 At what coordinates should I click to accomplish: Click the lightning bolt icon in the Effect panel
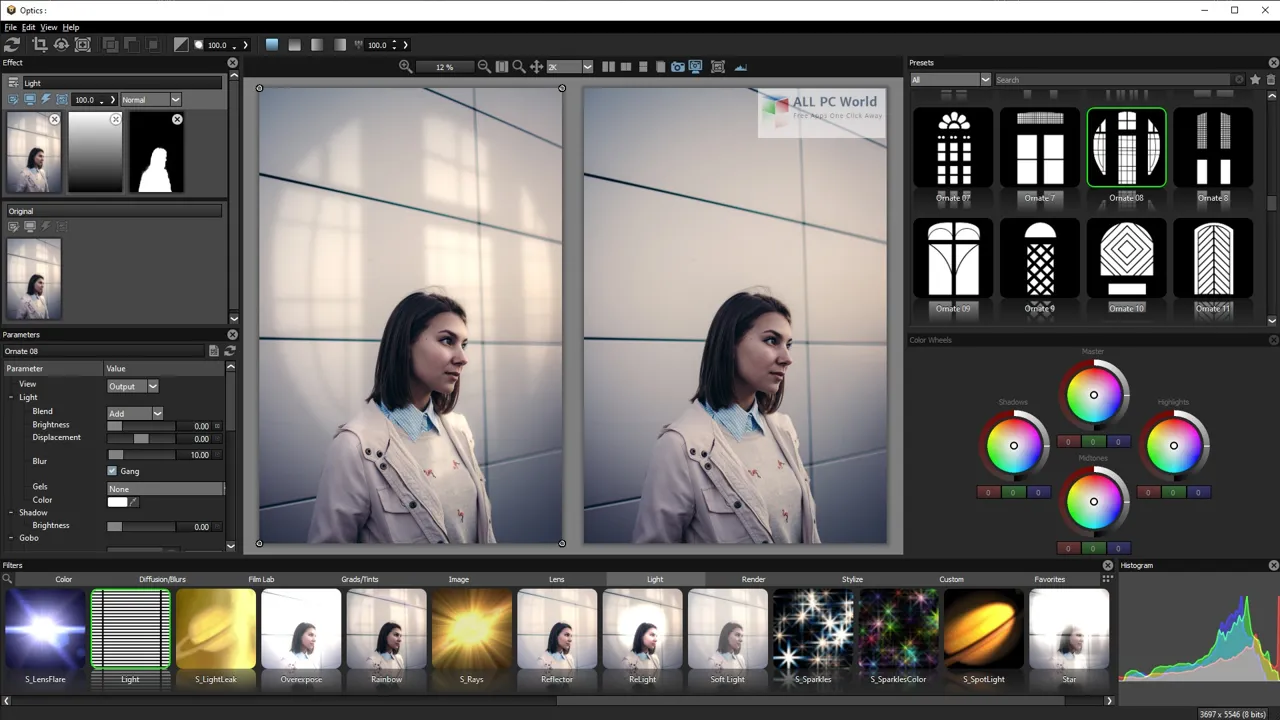pyautogui.click(x=46, y=100)
